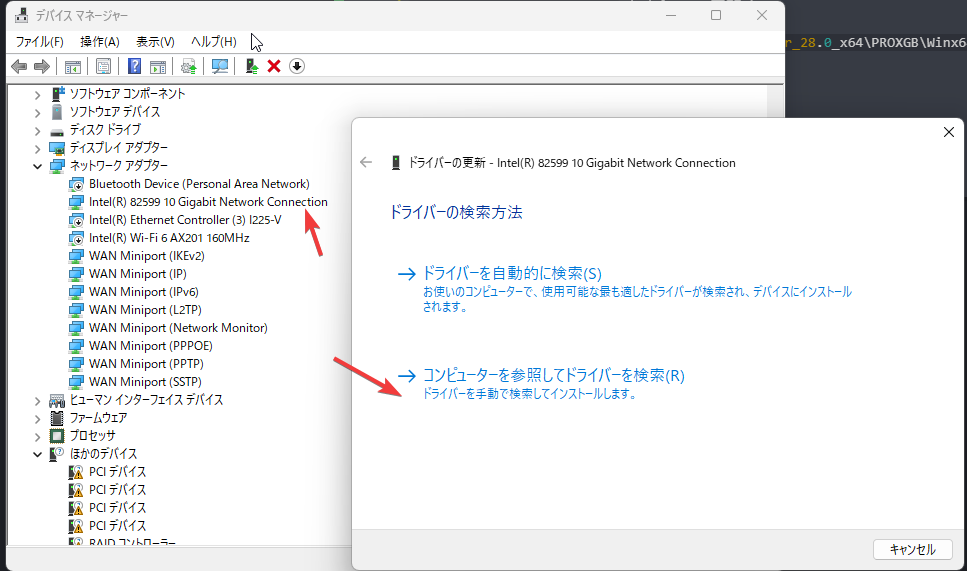The image size is (967, 571).
Task: Expand the ヒューマン インターフェイス デバイス node
Action: (x=38, y=401)
